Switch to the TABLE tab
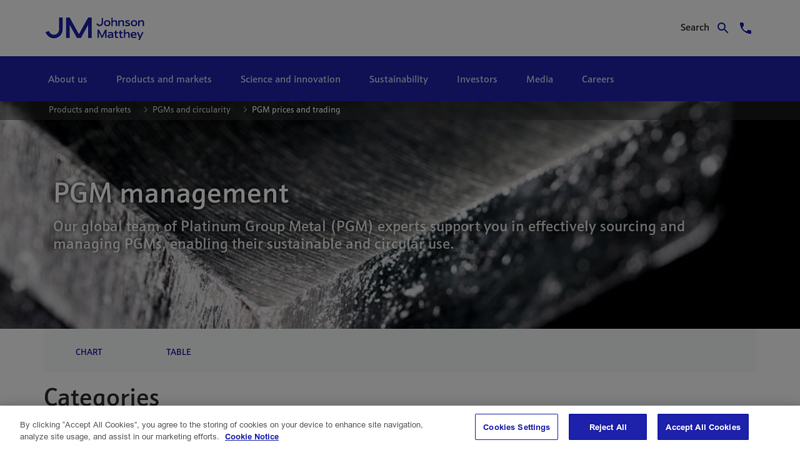Screen dimensions: 800x450 click(x=178, y=352)
